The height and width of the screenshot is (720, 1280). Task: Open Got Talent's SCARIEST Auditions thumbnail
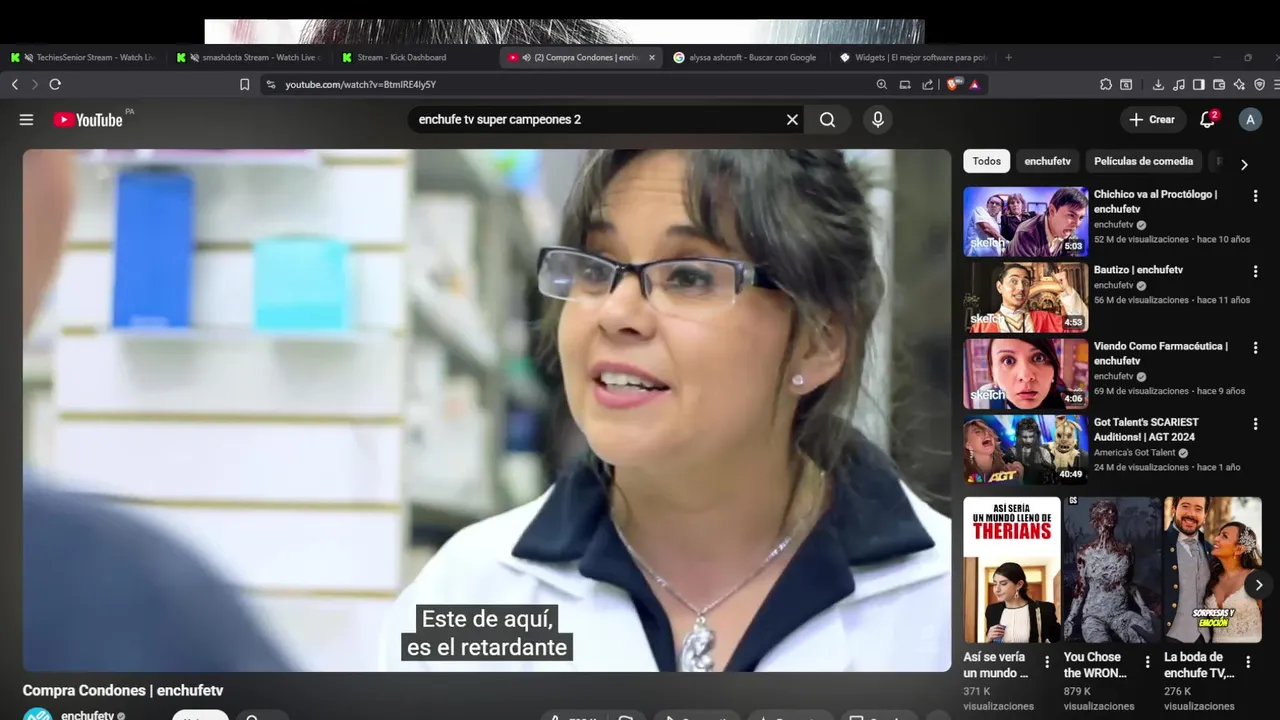[1025, 449]
